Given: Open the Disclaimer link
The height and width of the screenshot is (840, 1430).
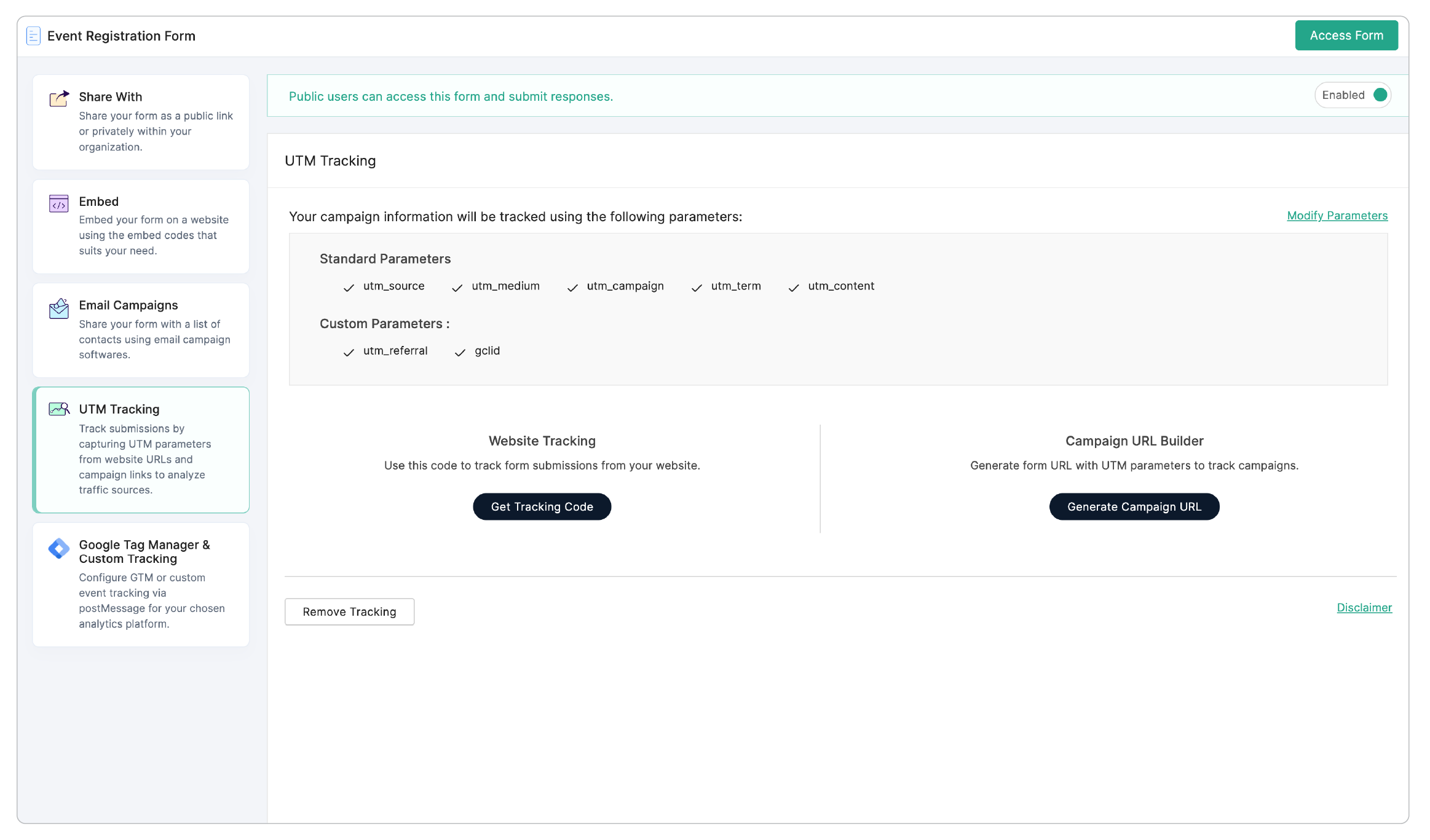Looking at the screenshot, I should [x=1364, y=608].
